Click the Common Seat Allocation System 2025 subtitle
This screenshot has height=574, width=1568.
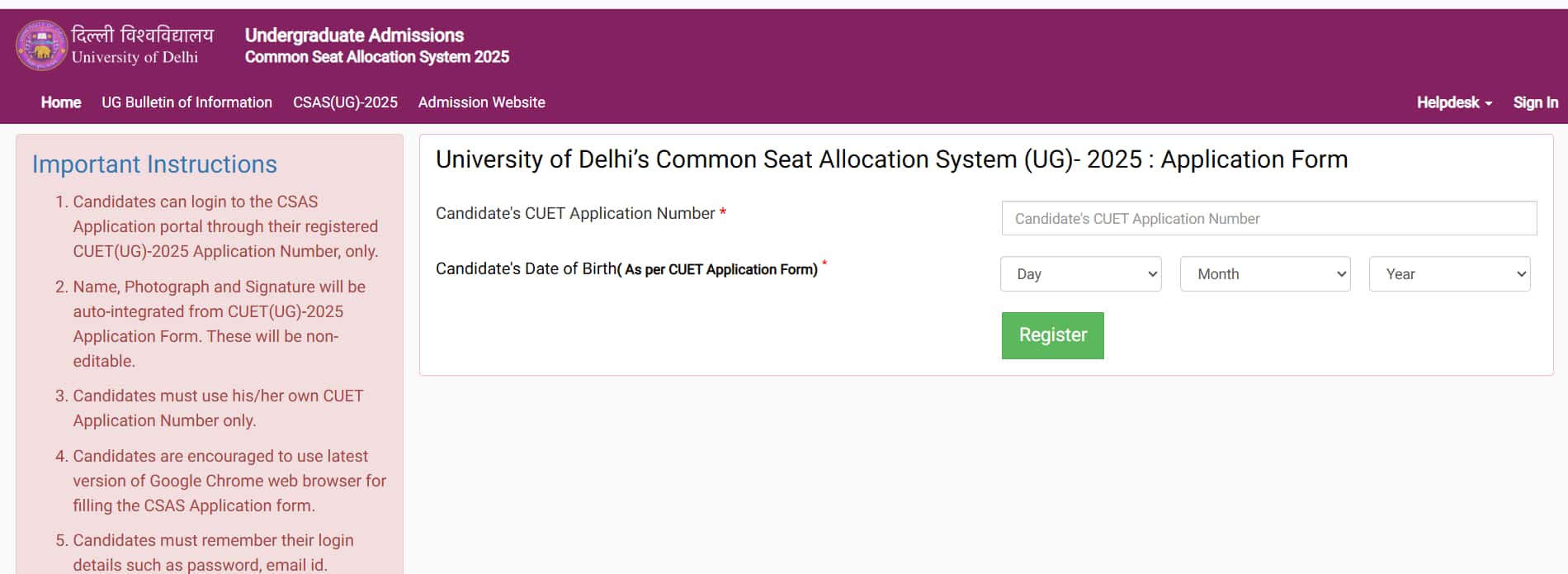[x=376, y=57]
